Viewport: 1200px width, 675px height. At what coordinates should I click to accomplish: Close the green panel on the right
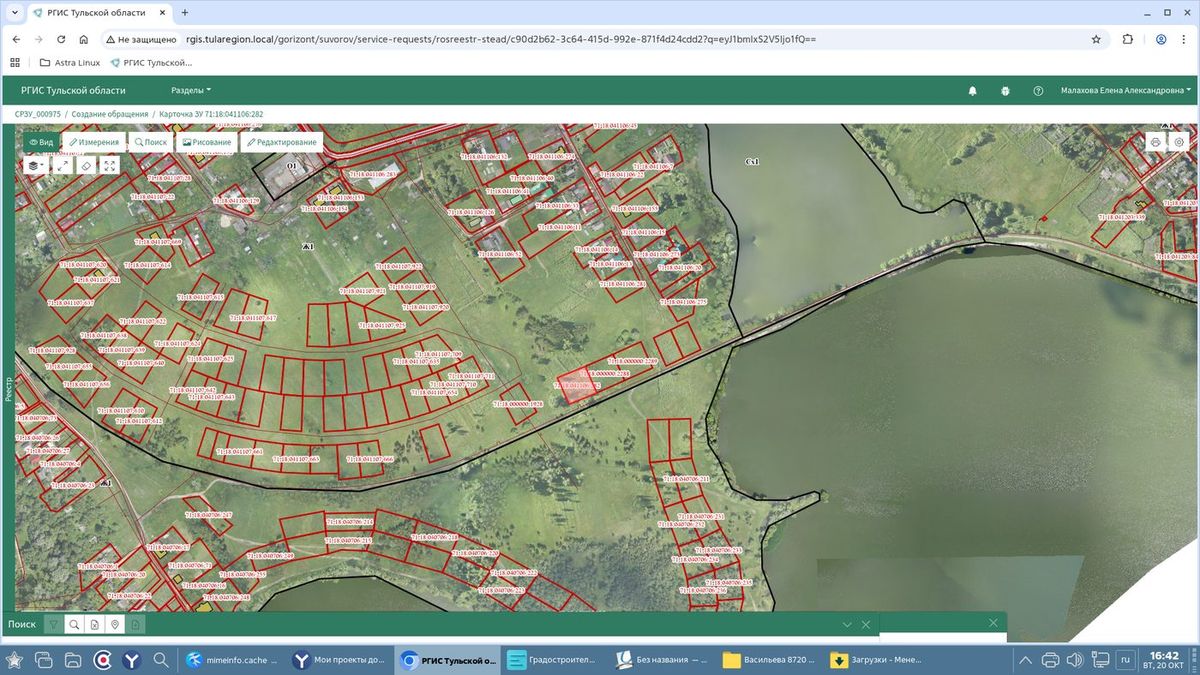pos(993,622)
